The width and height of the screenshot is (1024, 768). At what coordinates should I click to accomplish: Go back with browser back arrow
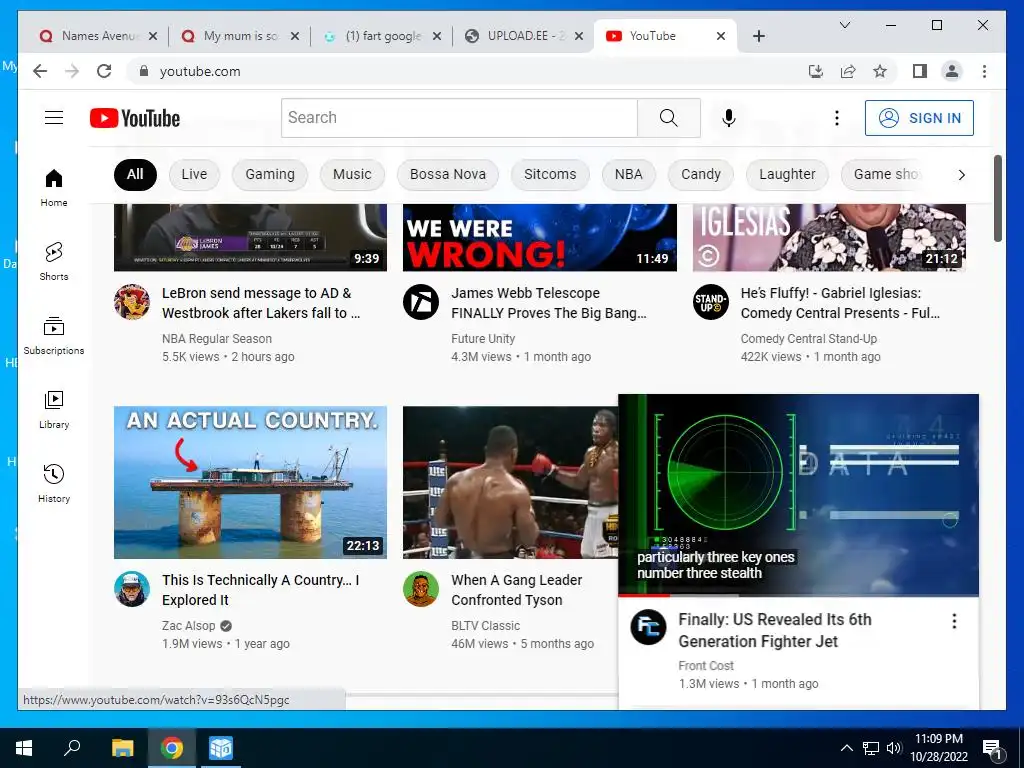tap(40, 71)
